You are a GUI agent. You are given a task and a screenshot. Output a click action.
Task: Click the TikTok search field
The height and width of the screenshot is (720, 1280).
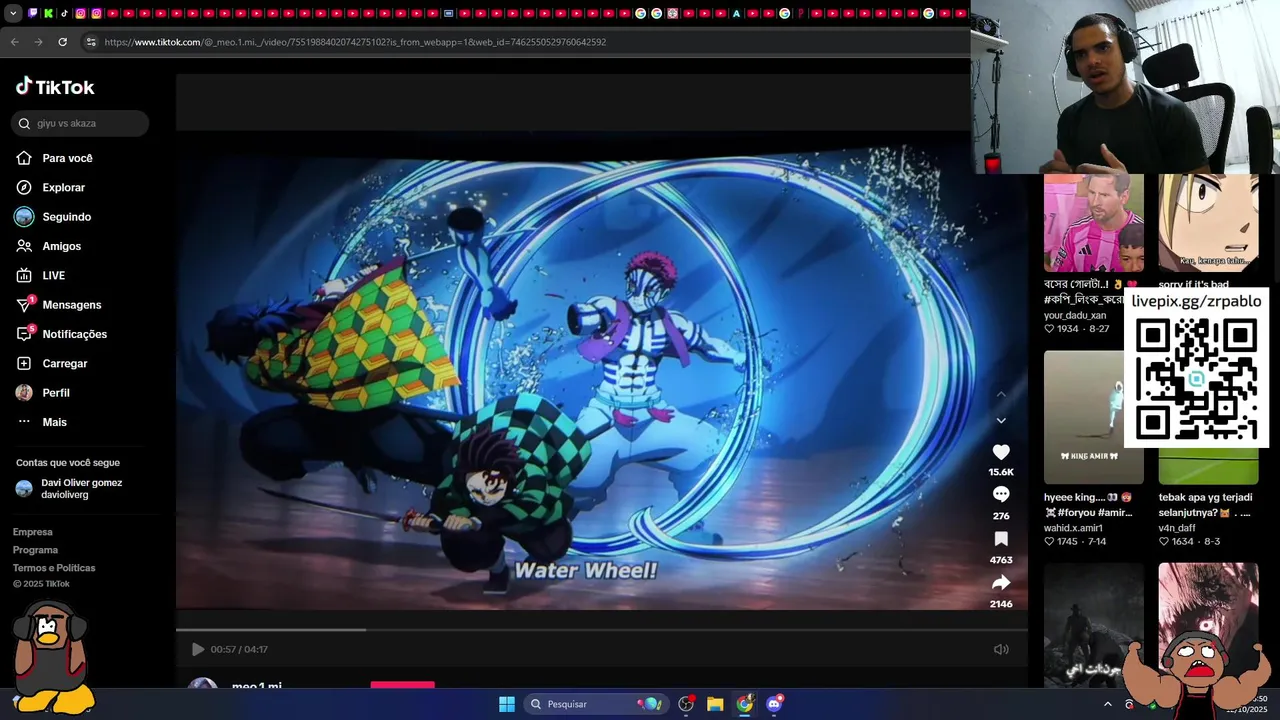coord(80,123)
